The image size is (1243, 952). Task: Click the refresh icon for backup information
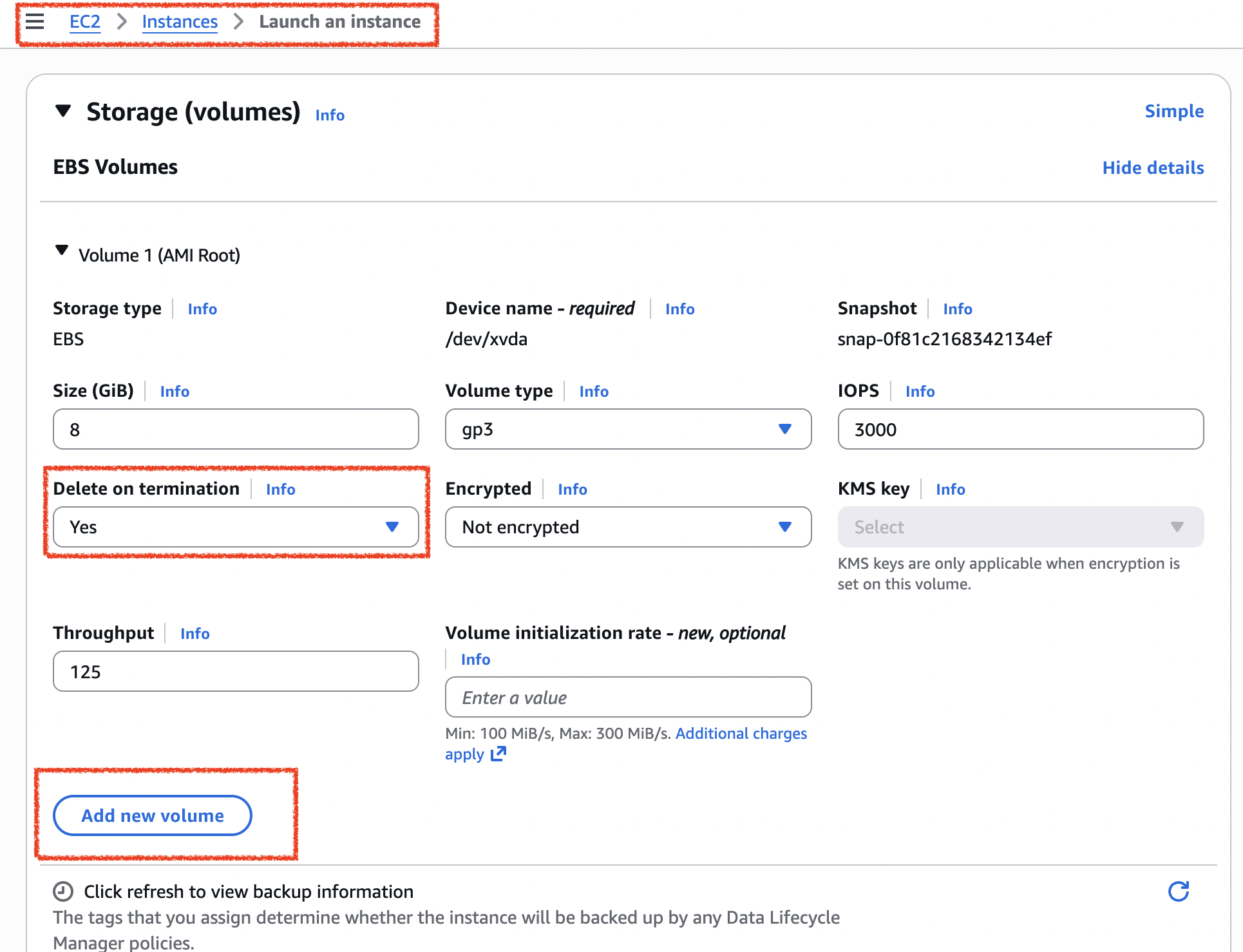coord(1180,891)
